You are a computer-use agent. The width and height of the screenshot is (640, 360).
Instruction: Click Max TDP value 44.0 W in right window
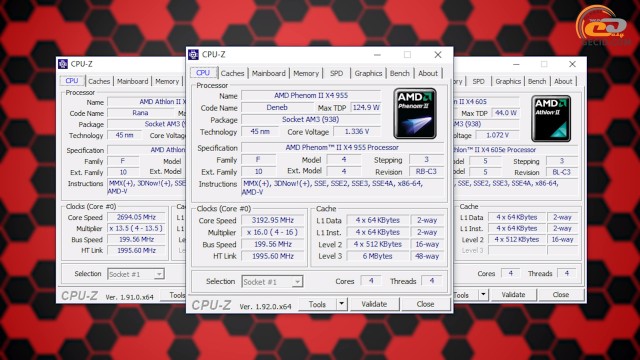click(506, 113)
